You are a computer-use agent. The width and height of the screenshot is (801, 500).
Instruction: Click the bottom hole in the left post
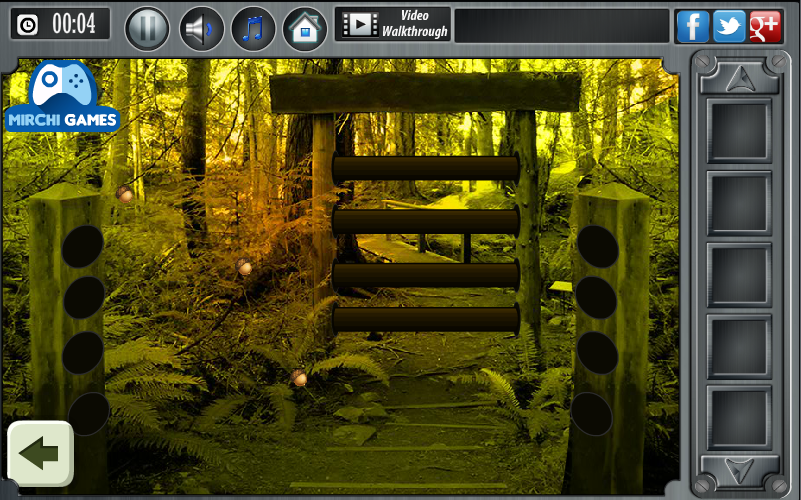tap(89, 414)
